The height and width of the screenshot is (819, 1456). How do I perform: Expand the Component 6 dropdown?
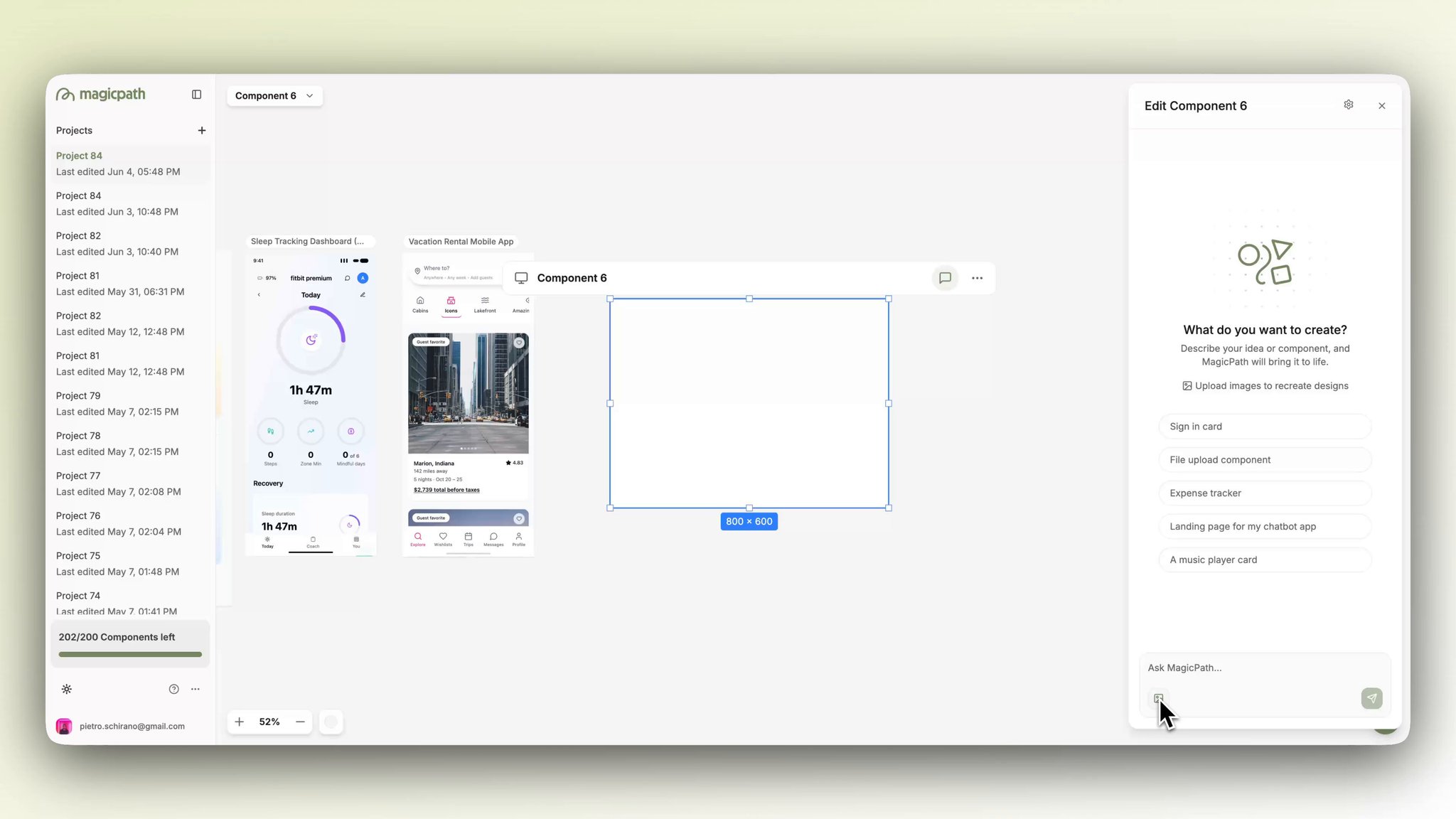274,96
